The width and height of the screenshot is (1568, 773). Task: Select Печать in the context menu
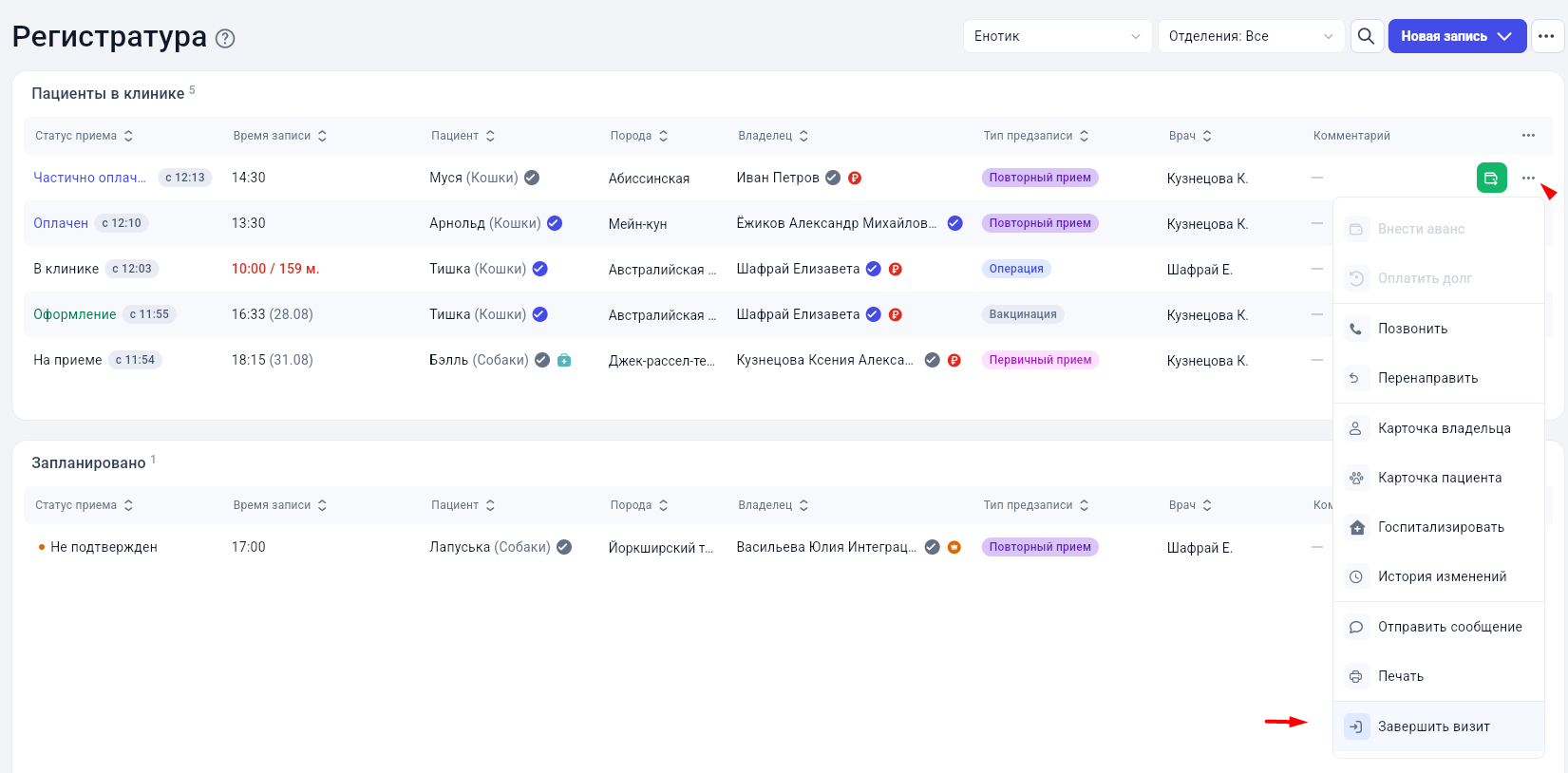(1438, 676)
